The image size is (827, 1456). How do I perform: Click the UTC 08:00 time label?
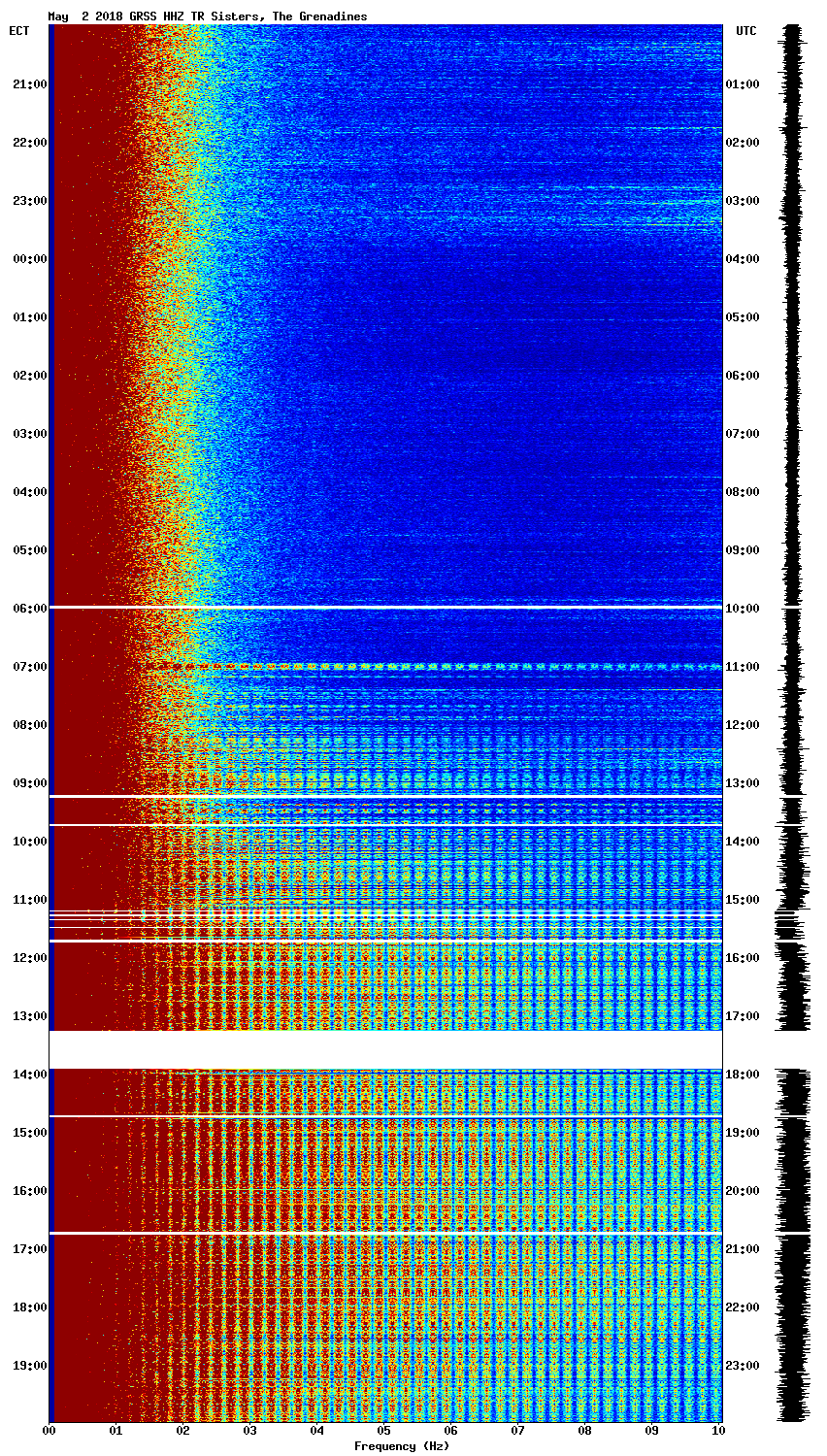tap(743, 492)
